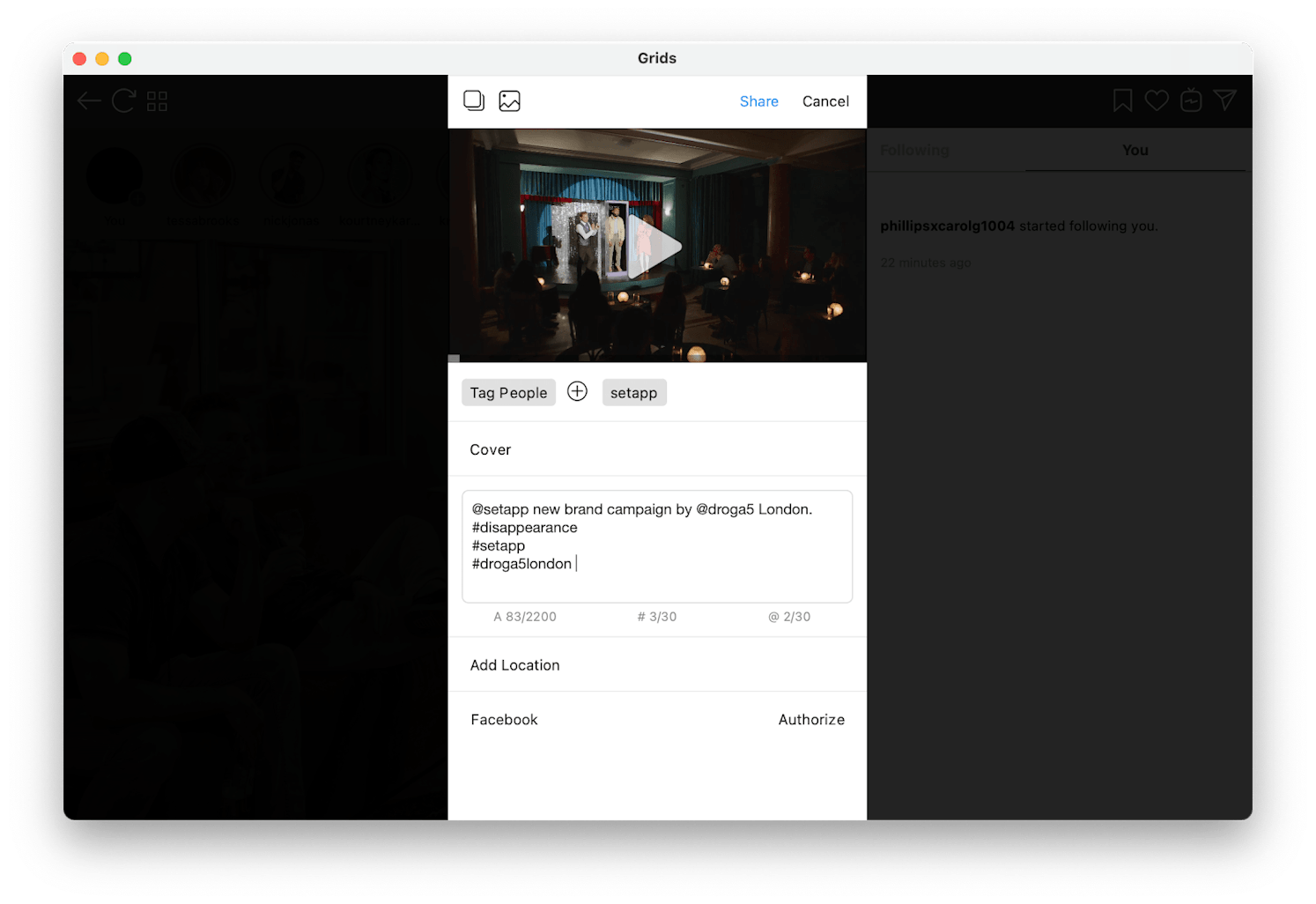Add another tag with plus icon
Screen dimensions: 1316x904
pyautogui.click(x=577, y=392)
